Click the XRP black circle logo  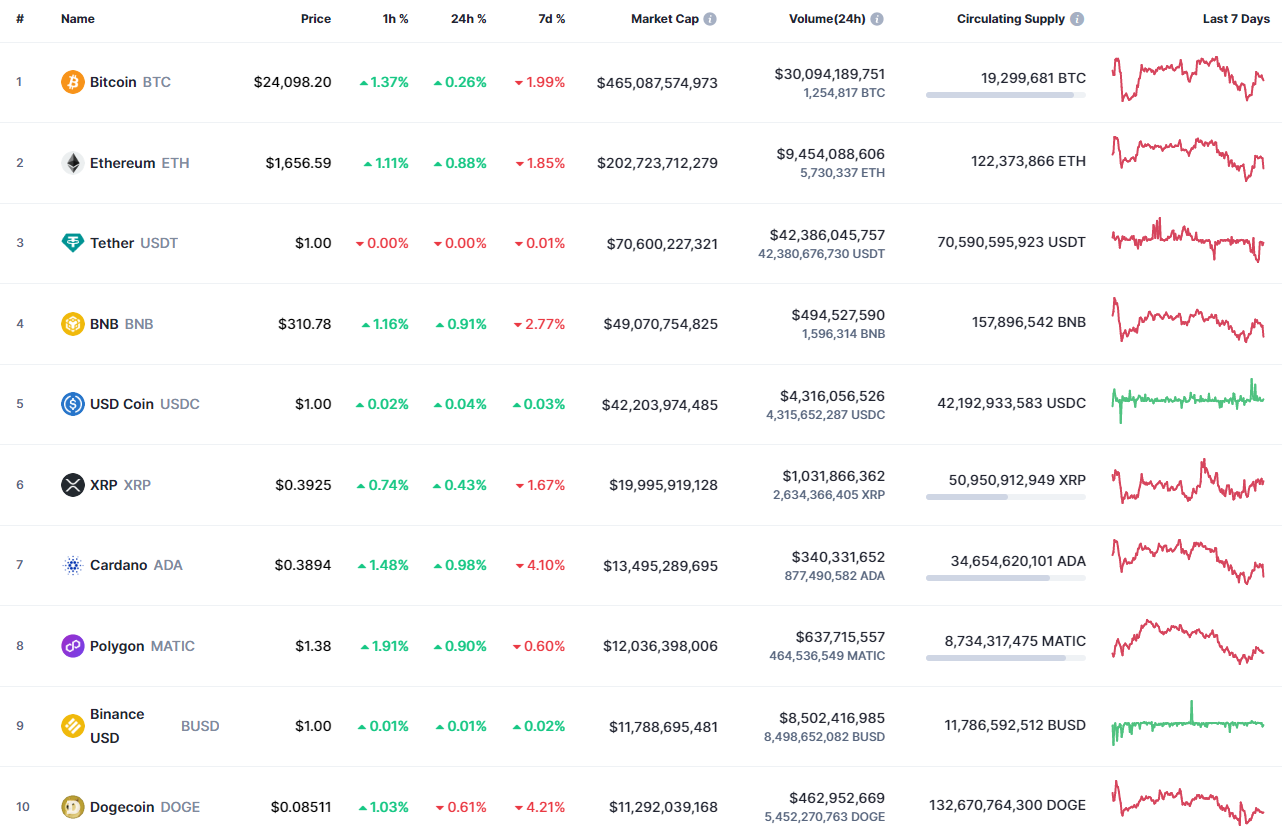(x=71, y=484)
